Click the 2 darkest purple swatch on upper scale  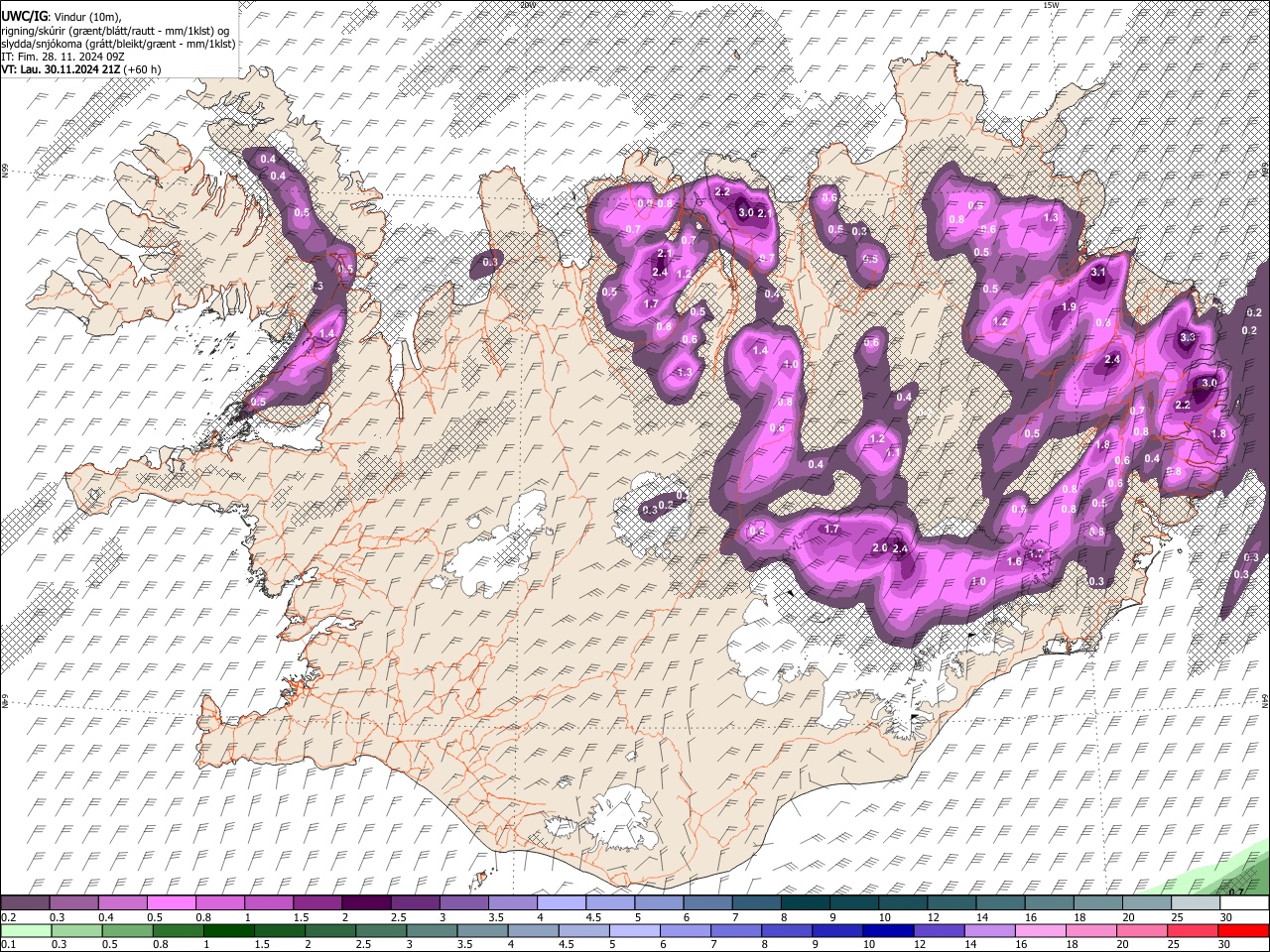point(366,903)
